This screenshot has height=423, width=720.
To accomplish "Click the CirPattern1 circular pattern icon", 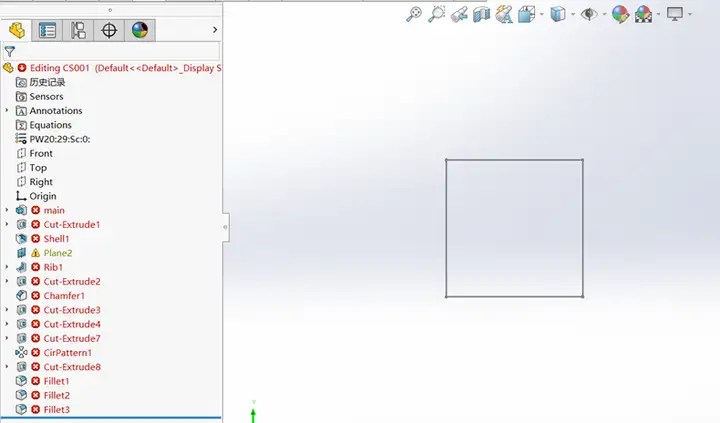I will click(21, 353).
